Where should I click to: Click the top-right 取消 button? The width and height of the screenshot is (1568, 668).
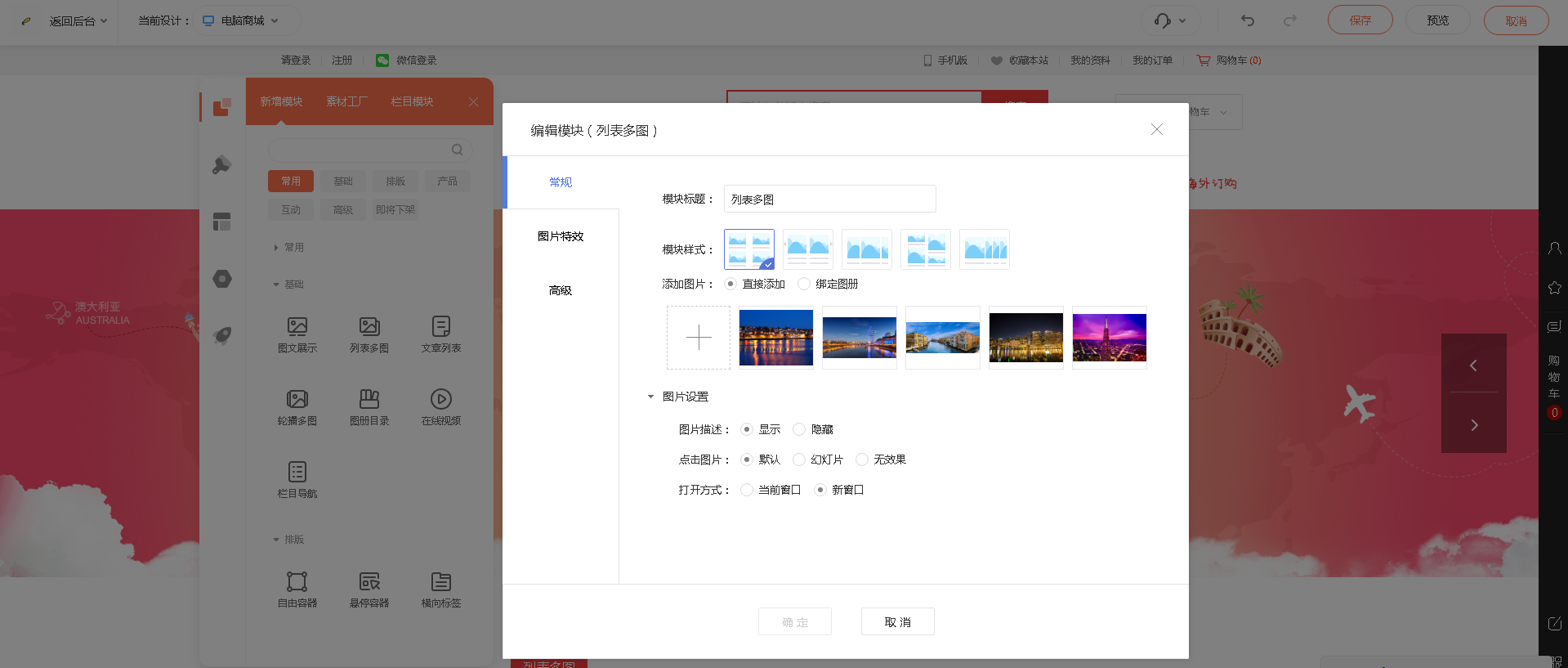click(1517, 20)
